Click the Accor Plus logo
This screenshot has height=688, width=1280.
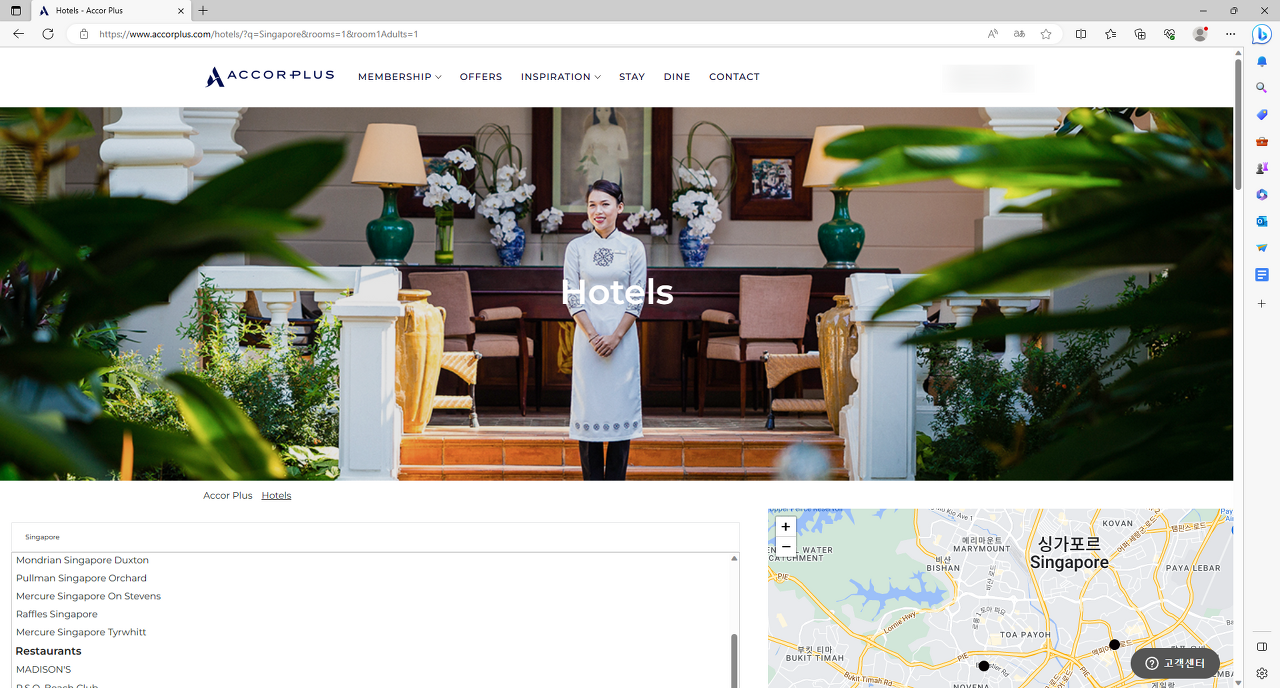click(x=270, y=77)
